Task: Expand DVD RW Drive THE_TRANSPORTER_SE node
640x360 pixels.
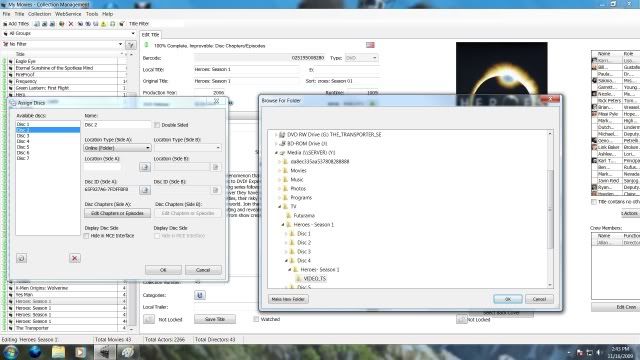Action: [276, 134]
